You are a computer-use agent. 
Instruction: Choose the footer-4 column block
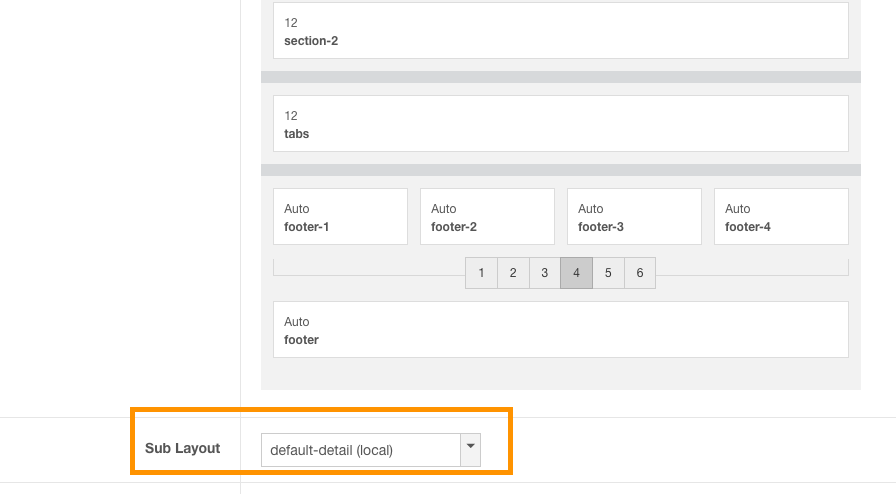pos(781,217)
